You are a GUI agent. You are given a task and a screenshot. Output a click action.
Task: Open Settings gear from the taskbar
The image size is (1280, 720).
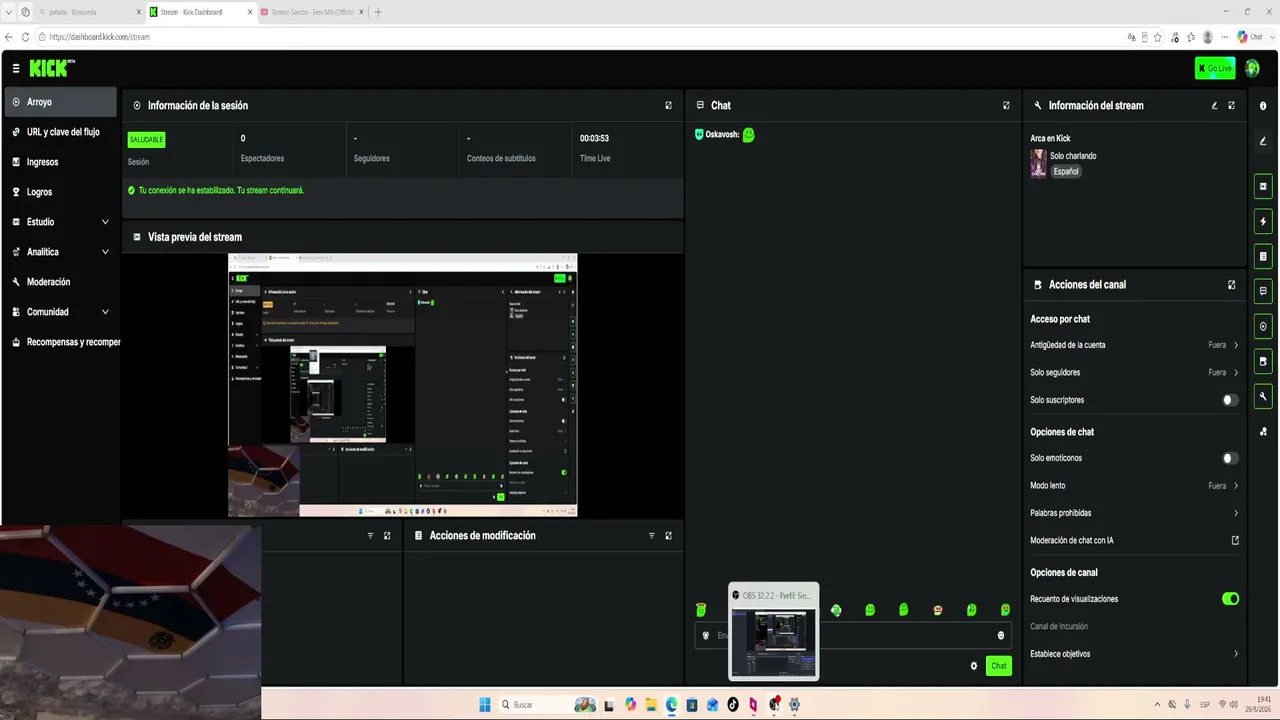pos(795,704)
